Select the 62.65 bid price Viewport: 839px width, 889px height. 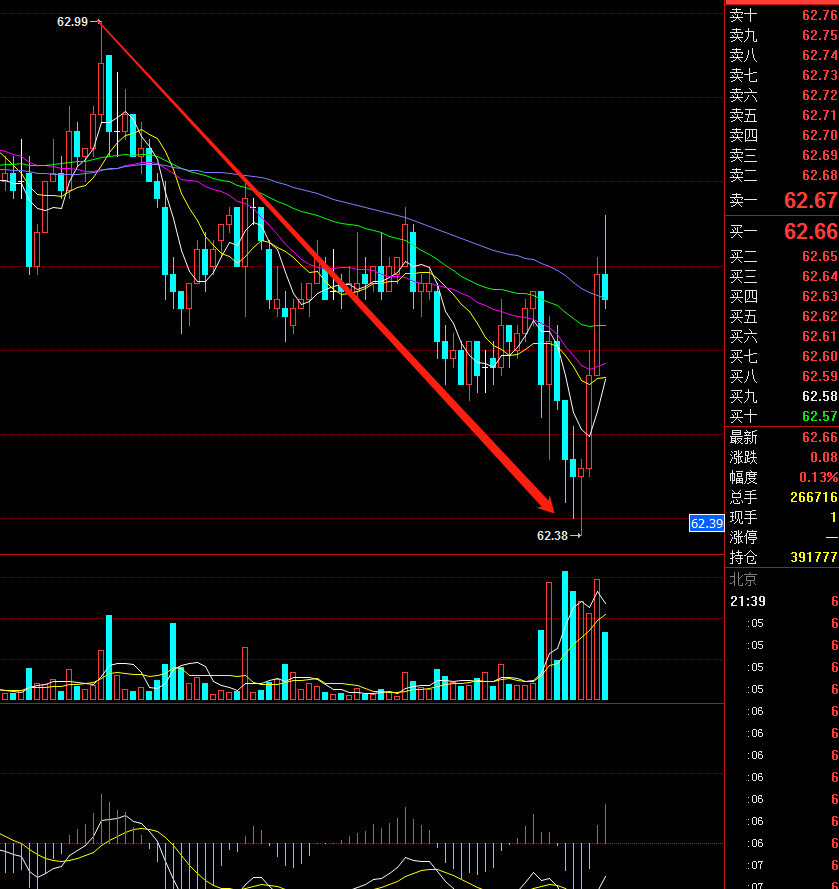pyautogui.click(x=820, y=256)
